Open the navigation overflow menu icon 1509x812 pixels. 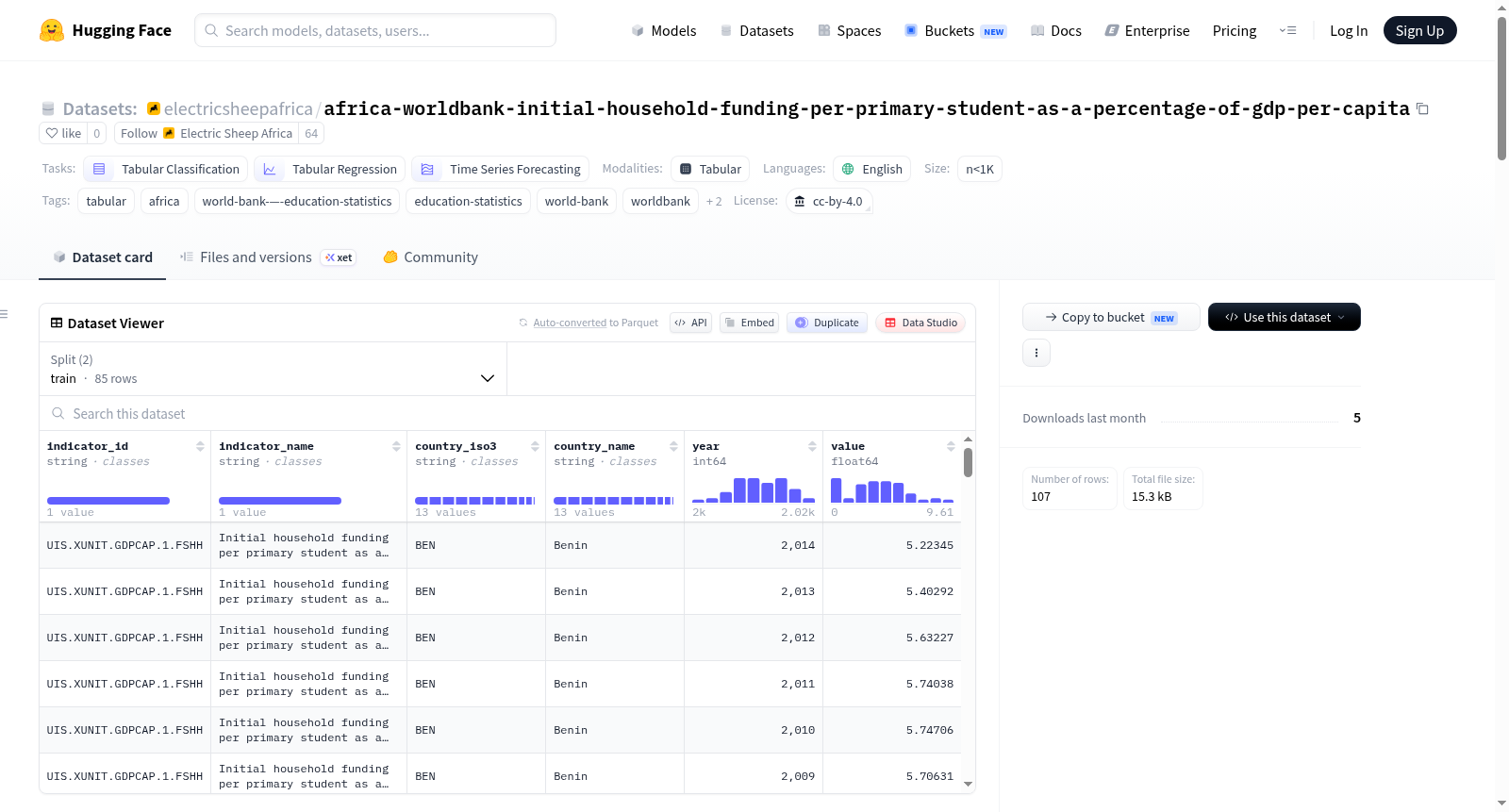click(1287, 30)
